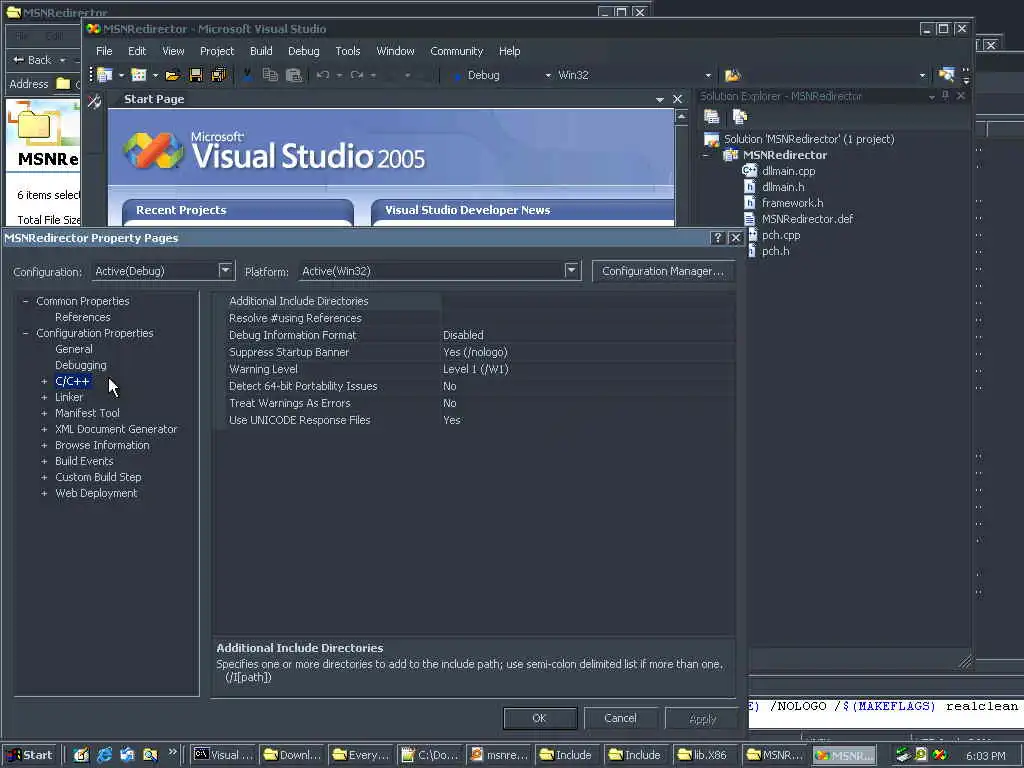Image resolution: width=1024 pixels, height=768 pixels.
Task: Click the Configuration Manager button
Action: [x=663, y=271]
